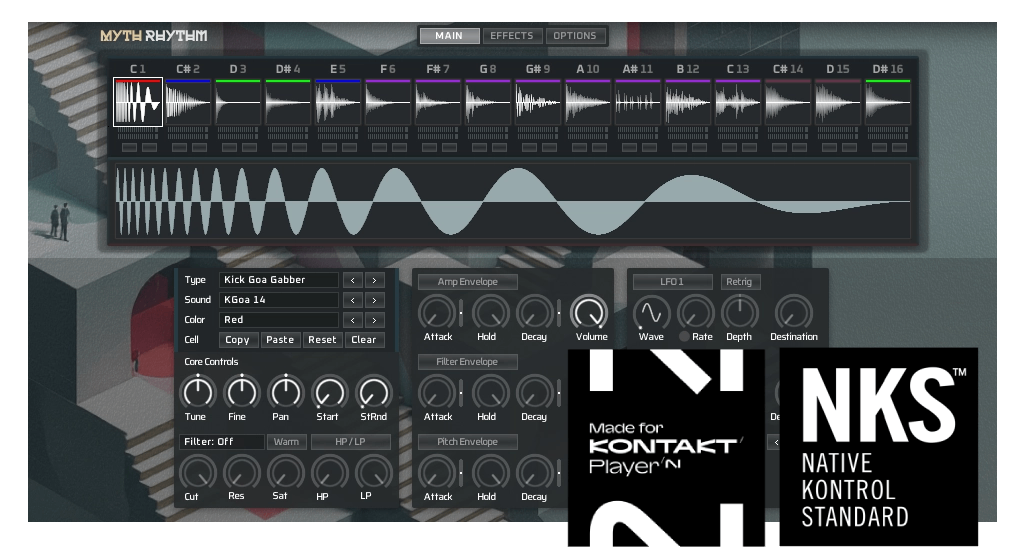
Task: Go to next Color option
Action: tap(374, 320)
